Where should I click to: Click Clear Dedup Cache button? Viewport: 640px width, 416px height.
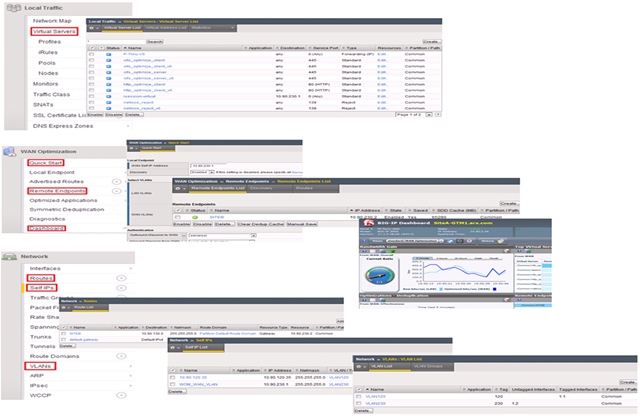pos(261,225)
